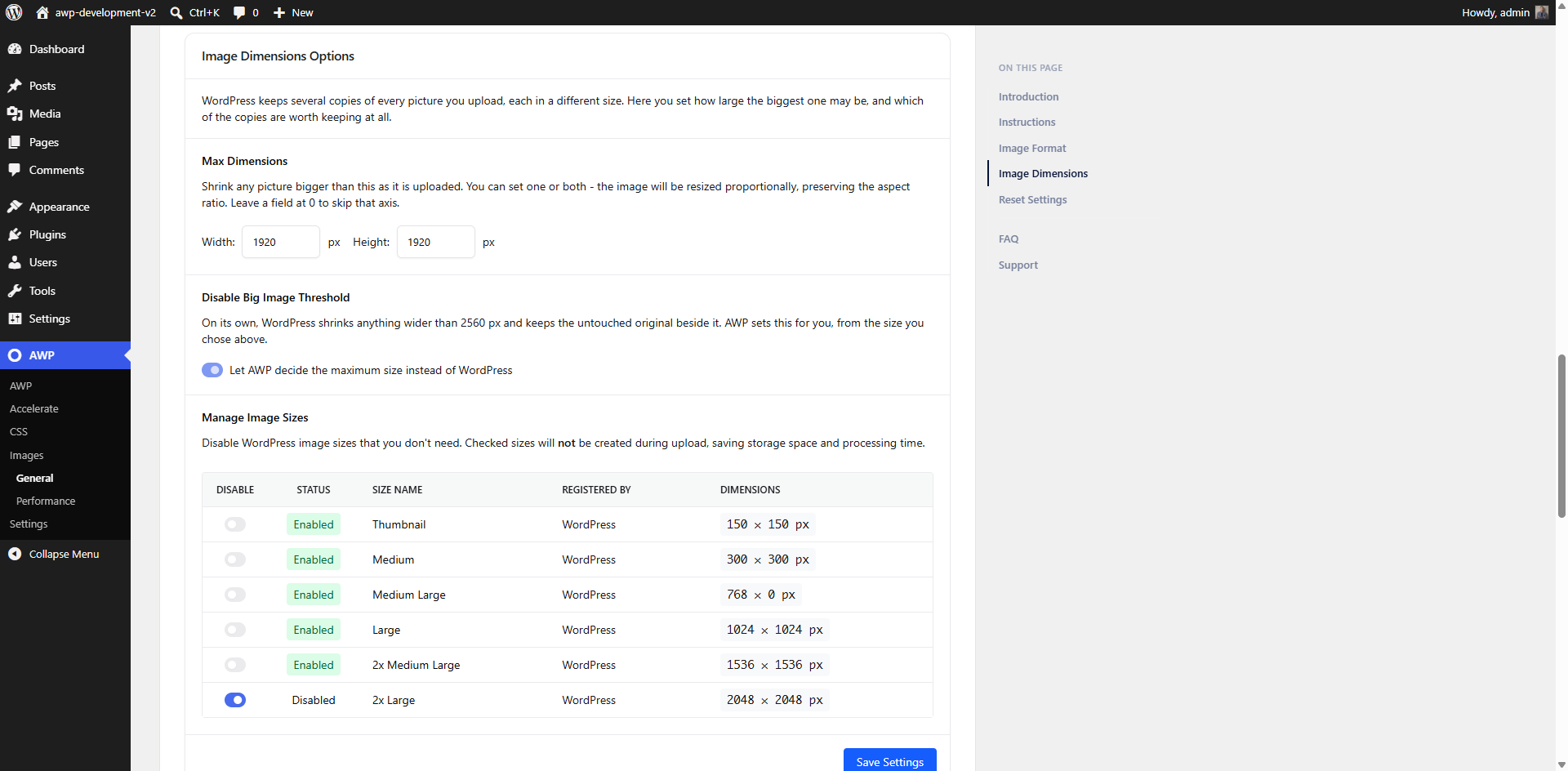Open the comments bubble icon in admin bar
The width and height of the screenshot is (1568, 771).
coord(239,12)
